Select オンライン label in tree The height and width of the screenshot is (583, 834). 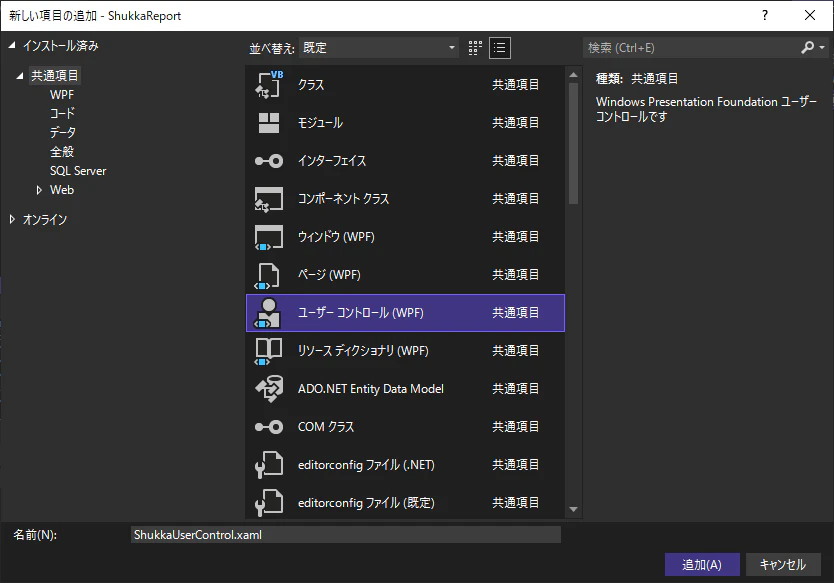tap(45, 219)
